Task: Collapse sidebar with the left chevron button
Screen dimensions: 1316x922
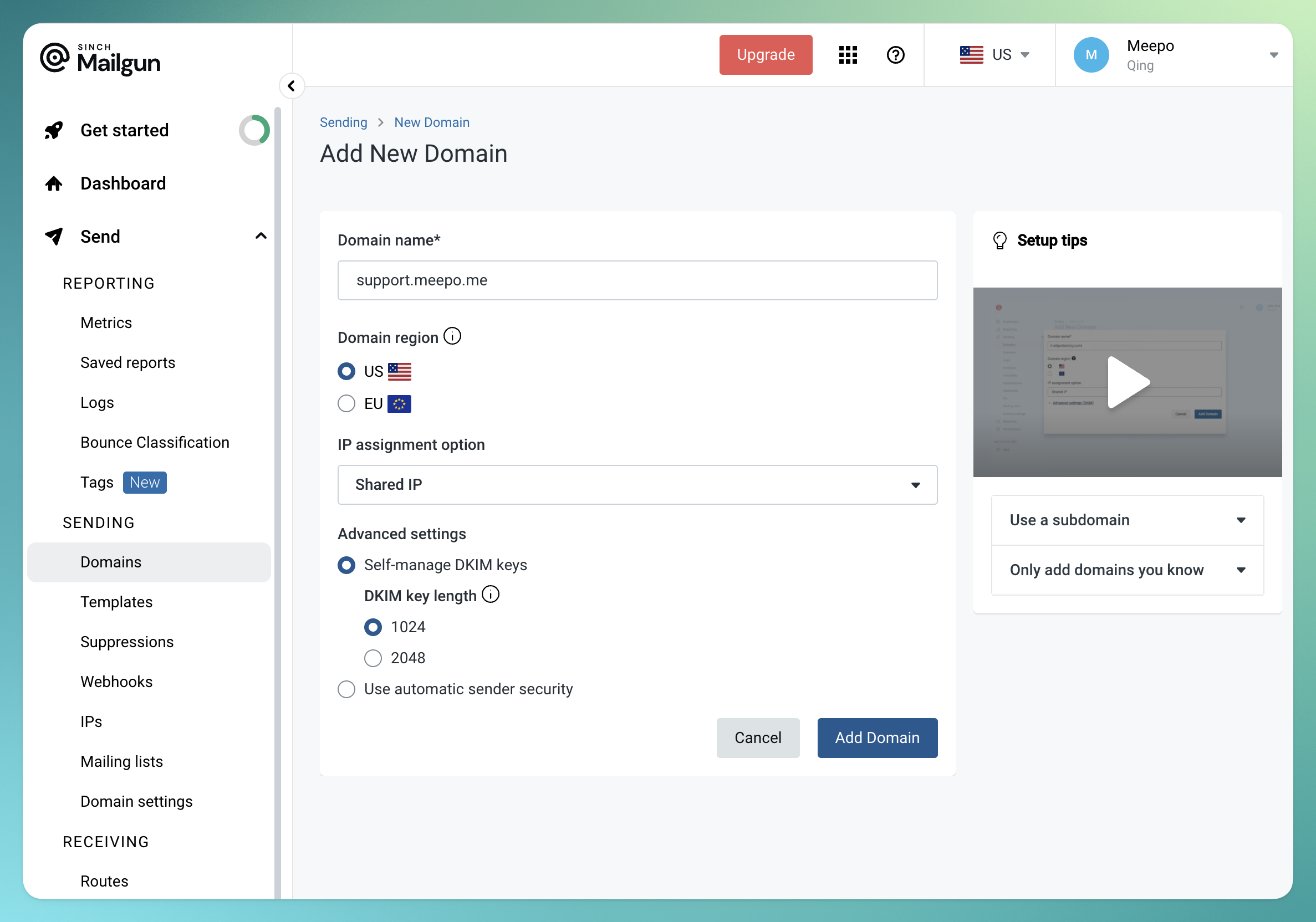Action: click(292, 86)
